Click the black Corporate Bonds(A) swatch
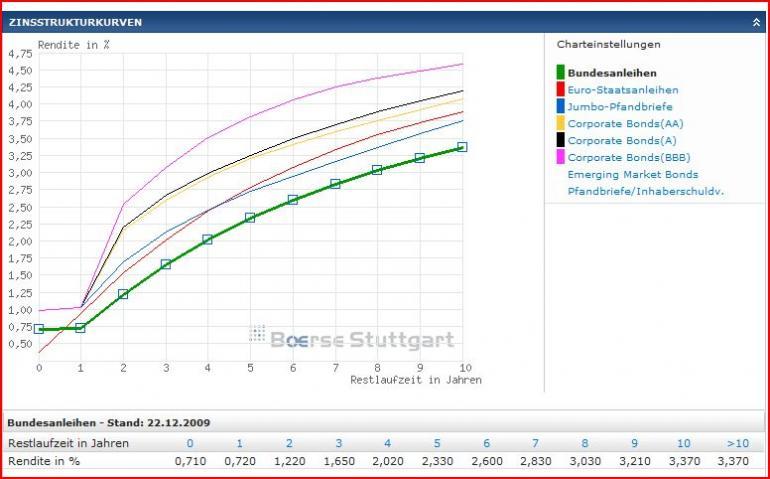Viewport: 770px width, 479px height. [560, 140]
